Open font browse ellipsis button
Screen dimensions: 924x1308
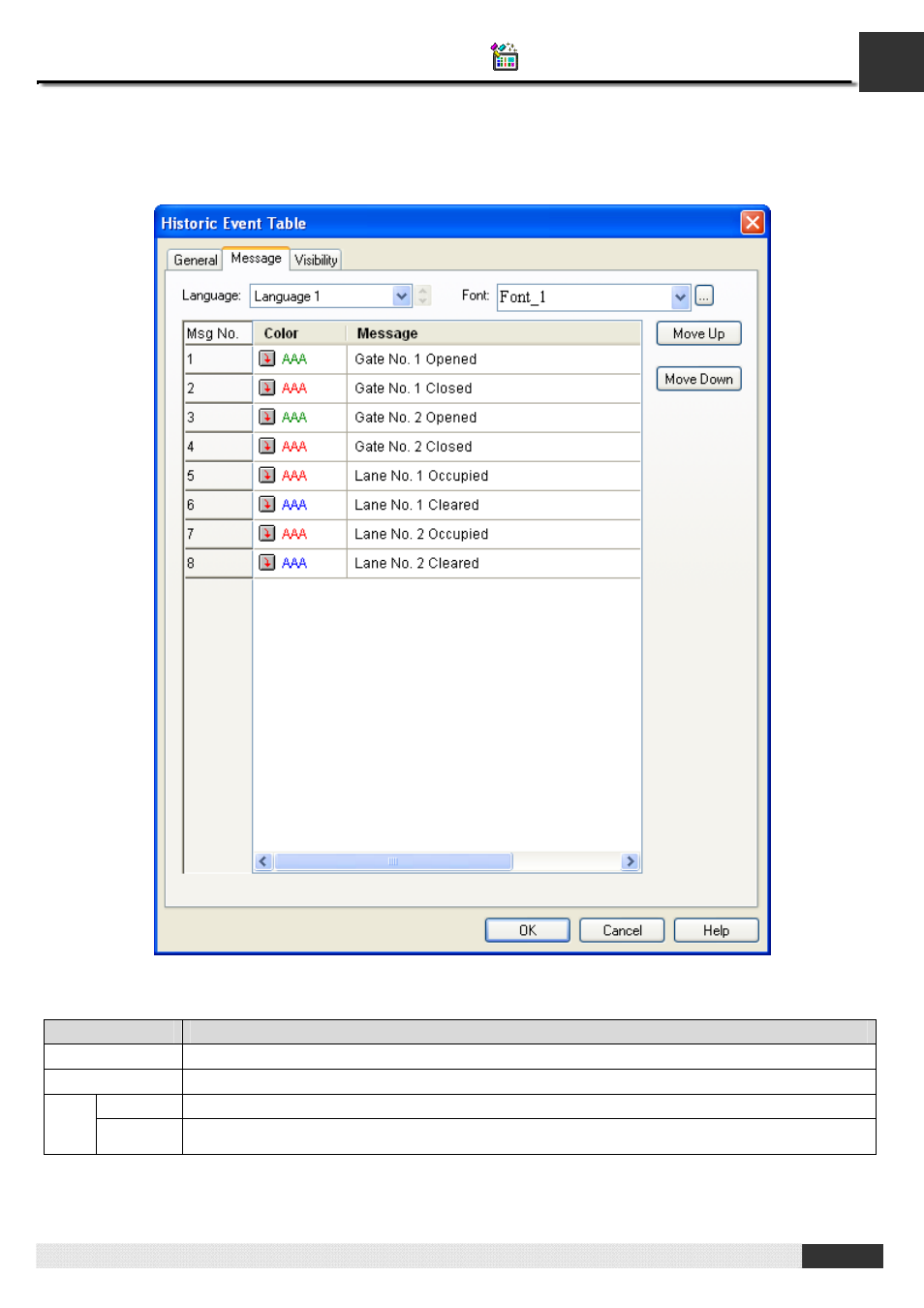[x=704, y=296]
